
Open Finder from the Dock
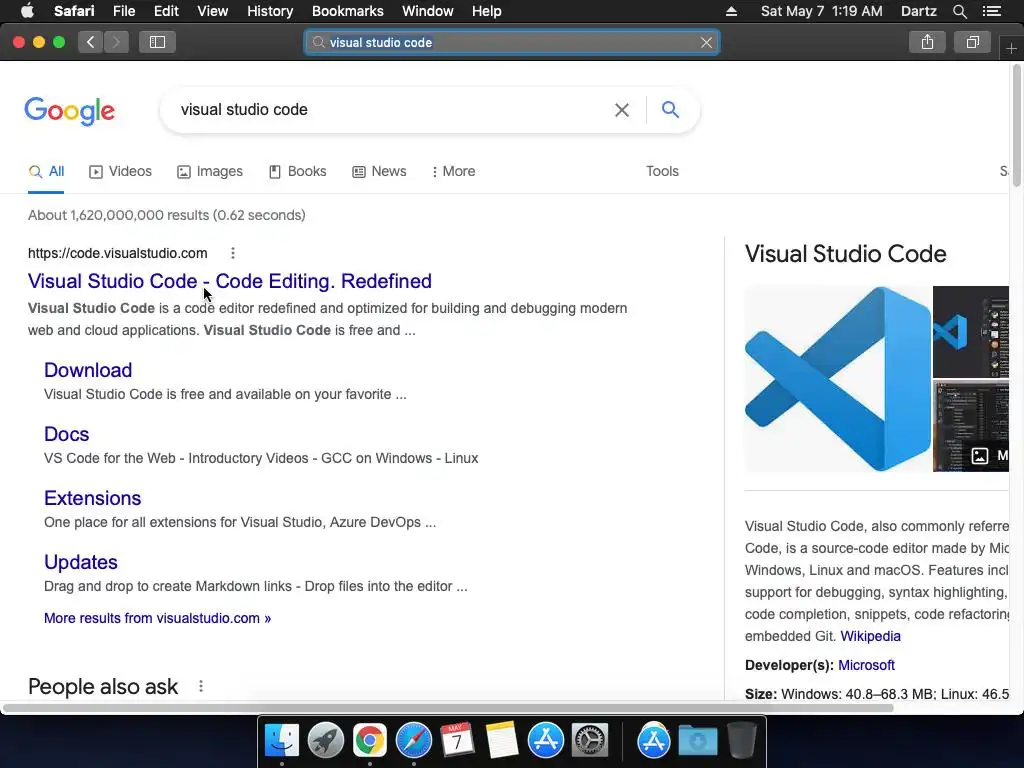click(282, 741)
